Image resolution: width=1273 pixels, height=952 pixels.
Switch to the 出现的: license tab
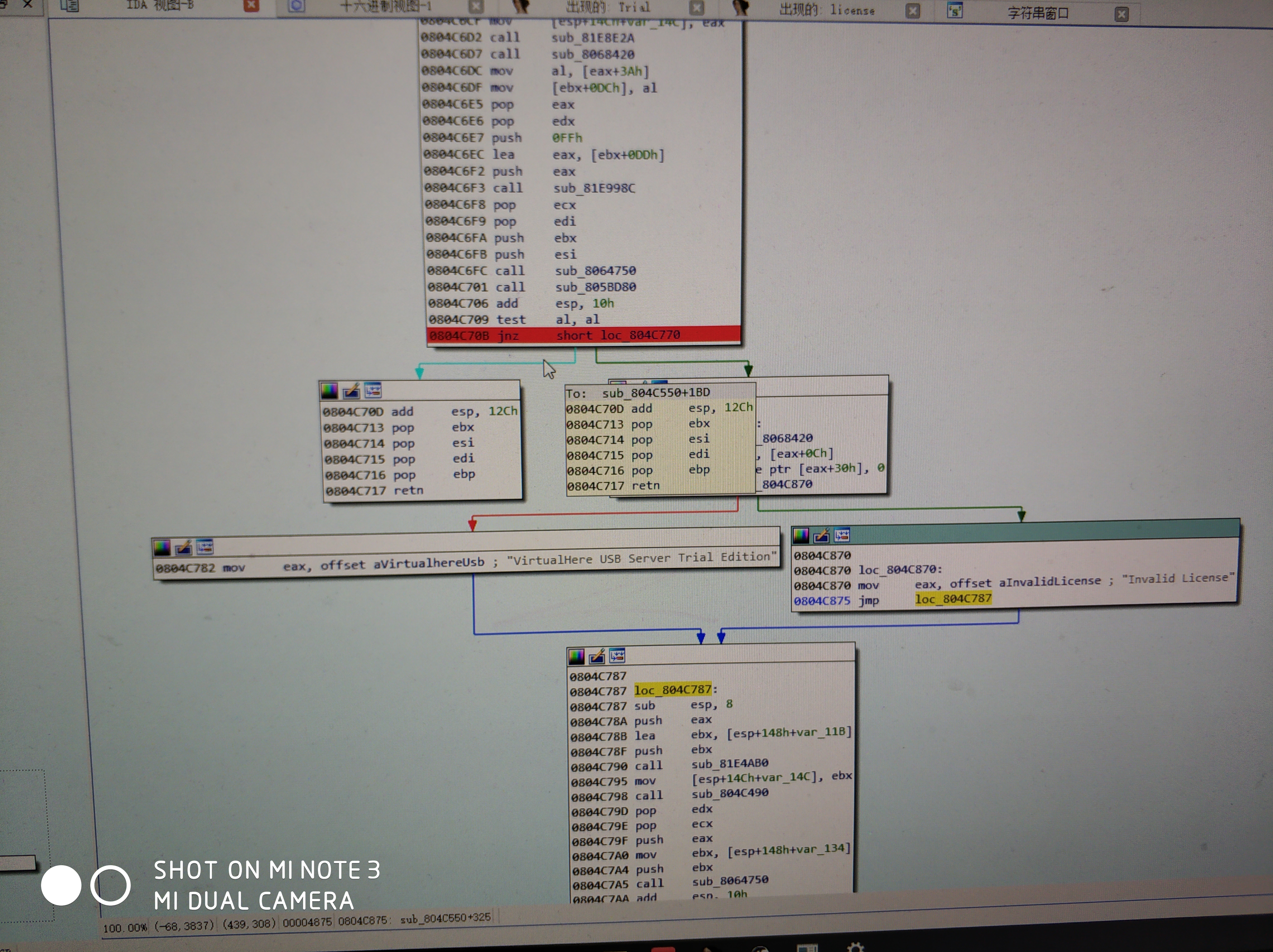[x=827, y=10]
